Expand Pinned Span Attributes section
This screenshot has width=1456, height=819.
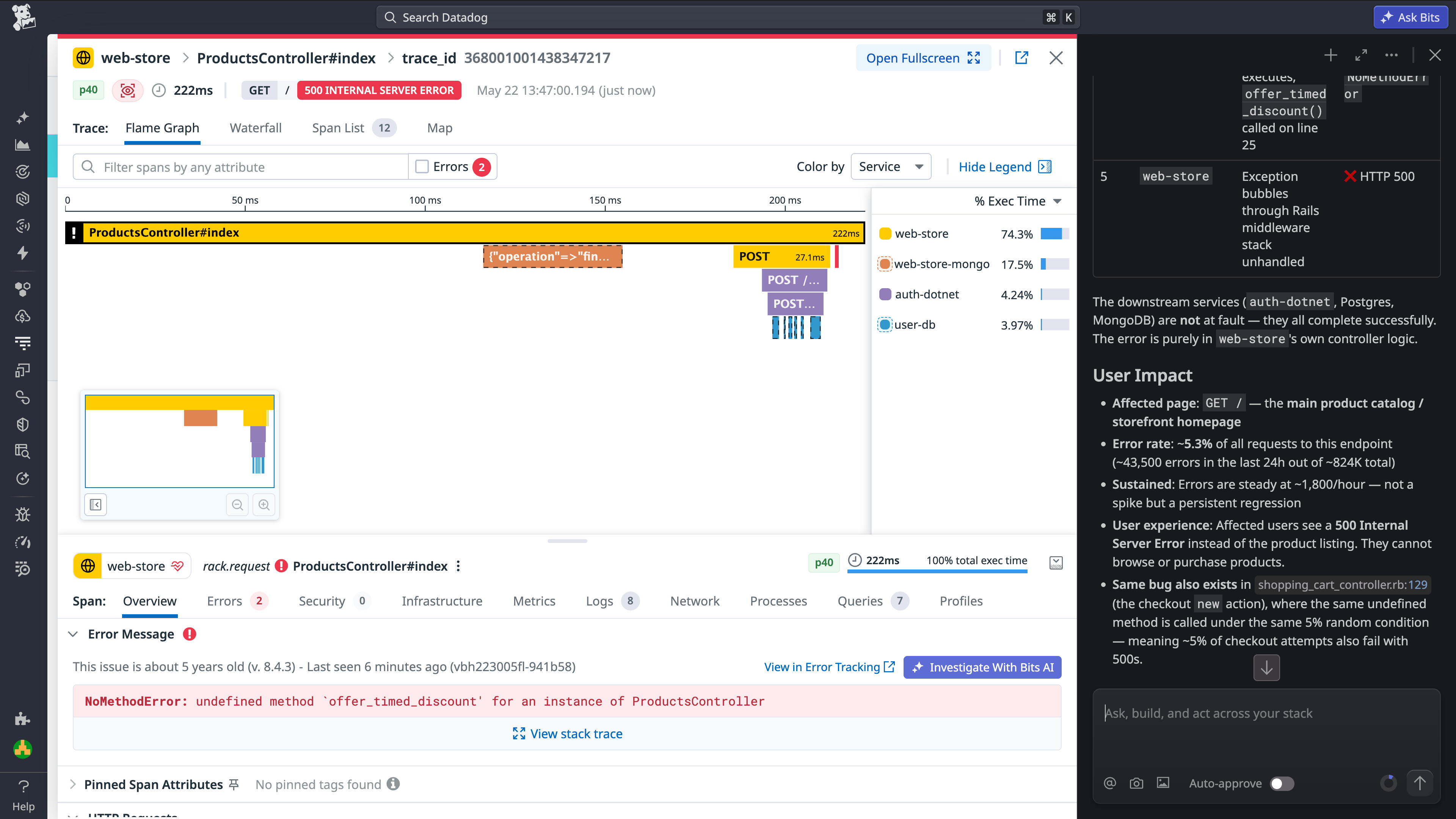pos(73,784)
